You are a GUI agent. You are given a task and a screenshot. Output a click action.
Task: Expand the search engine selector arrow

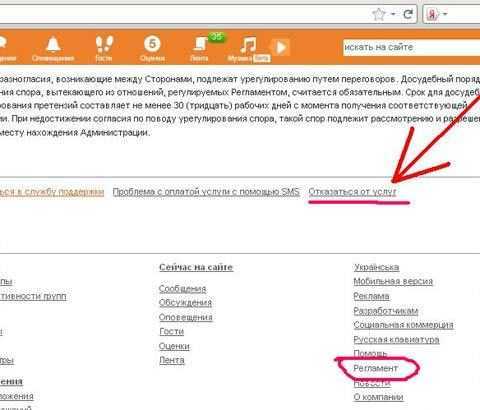tap(445, 14)
